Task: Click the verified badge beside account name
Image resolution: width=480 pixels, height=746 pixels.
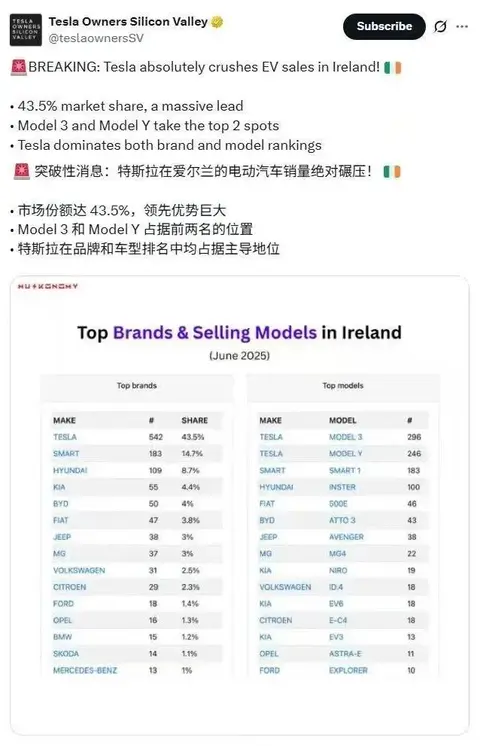Action: [x=217, y=22]
